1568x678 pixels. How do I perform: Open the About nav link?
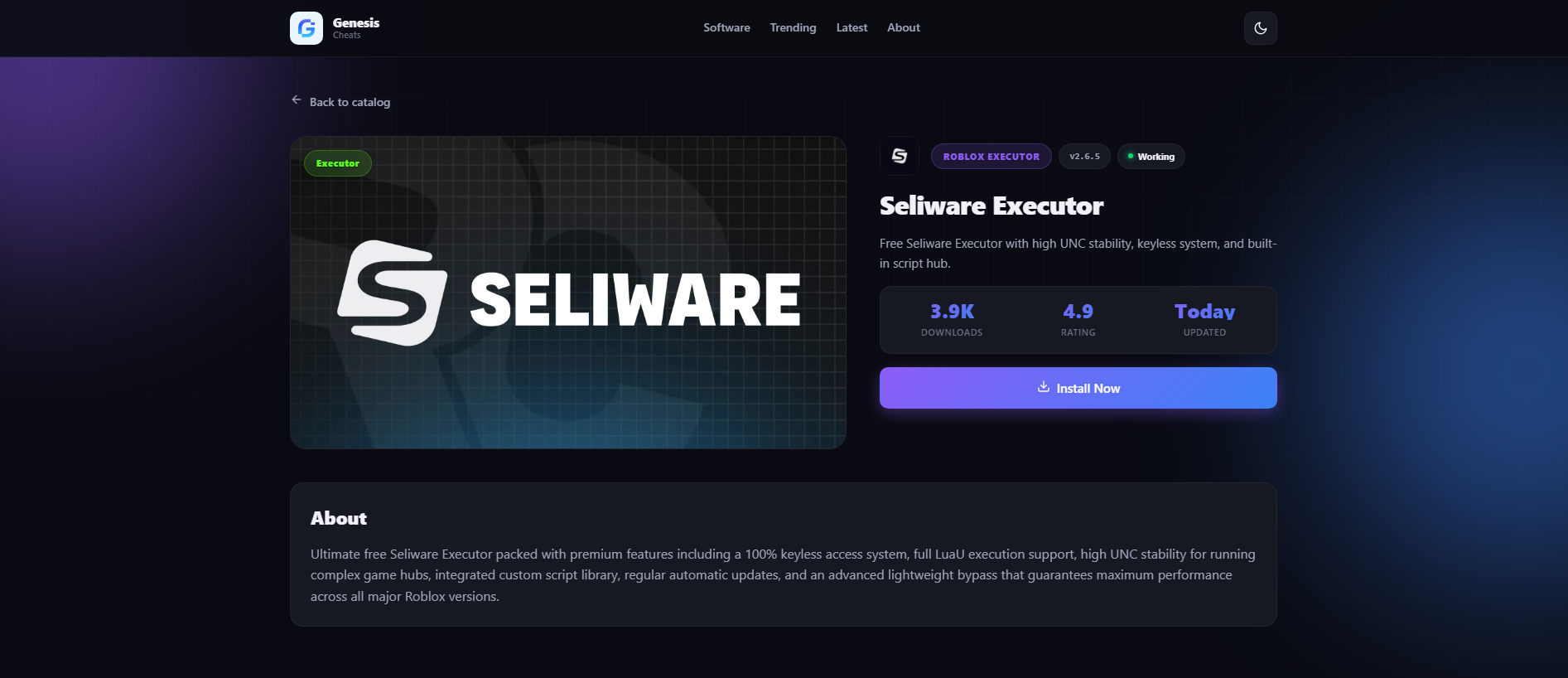click(904, 27)
